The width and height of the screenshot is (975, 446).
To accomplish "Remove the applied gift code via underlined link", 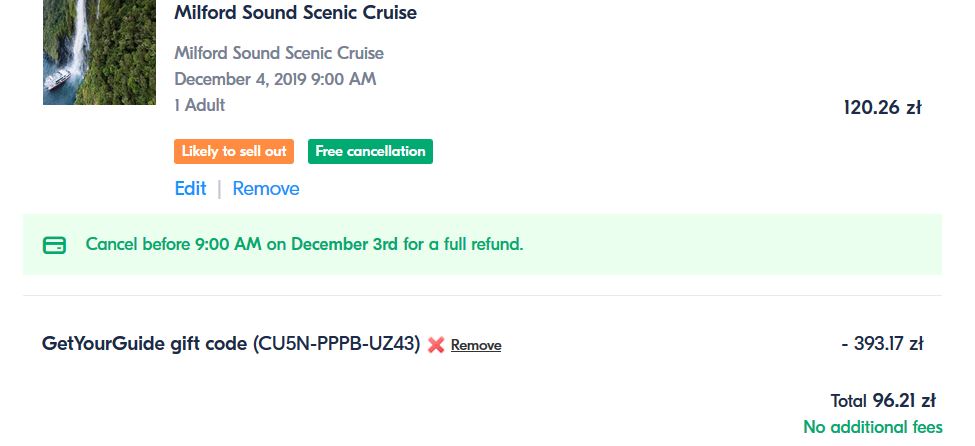I will pos(476,345).
